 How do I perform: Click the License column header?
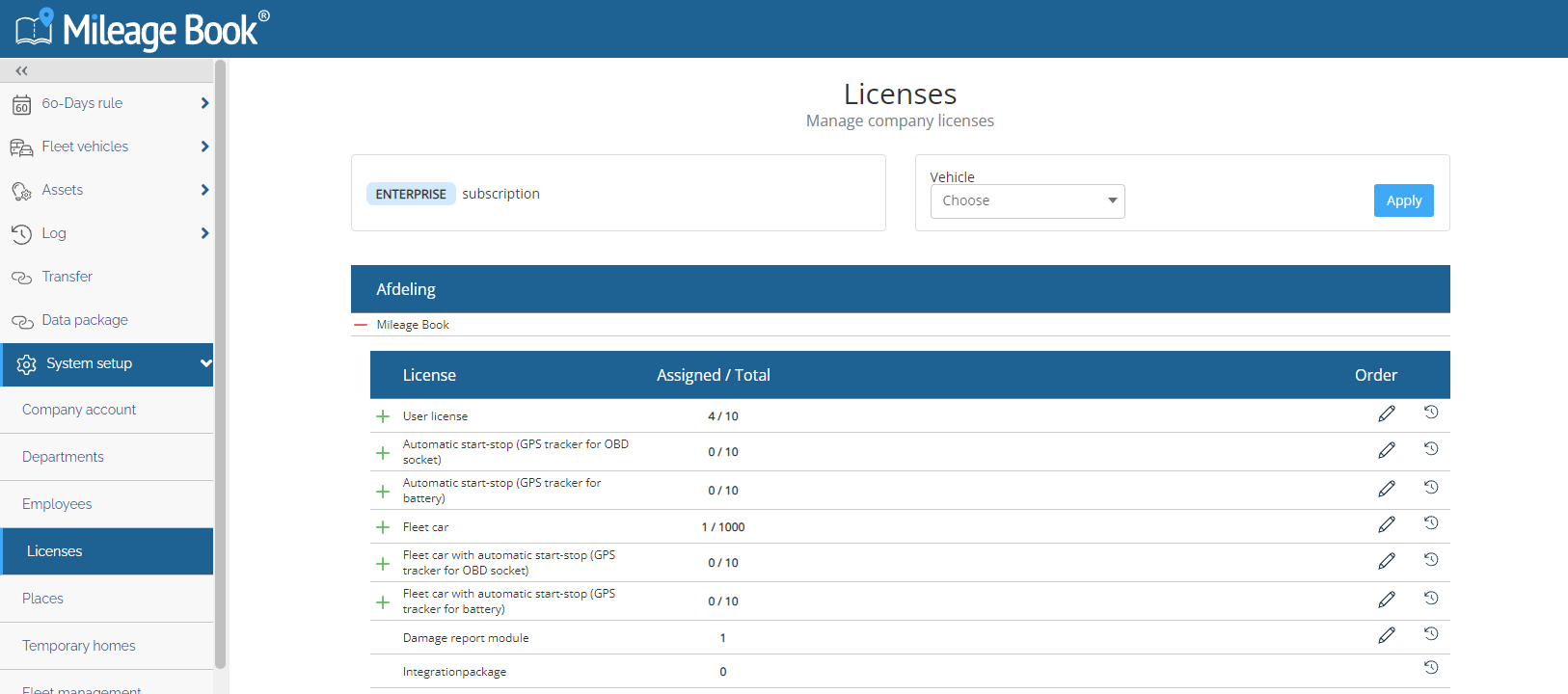[x=429, y=375]
